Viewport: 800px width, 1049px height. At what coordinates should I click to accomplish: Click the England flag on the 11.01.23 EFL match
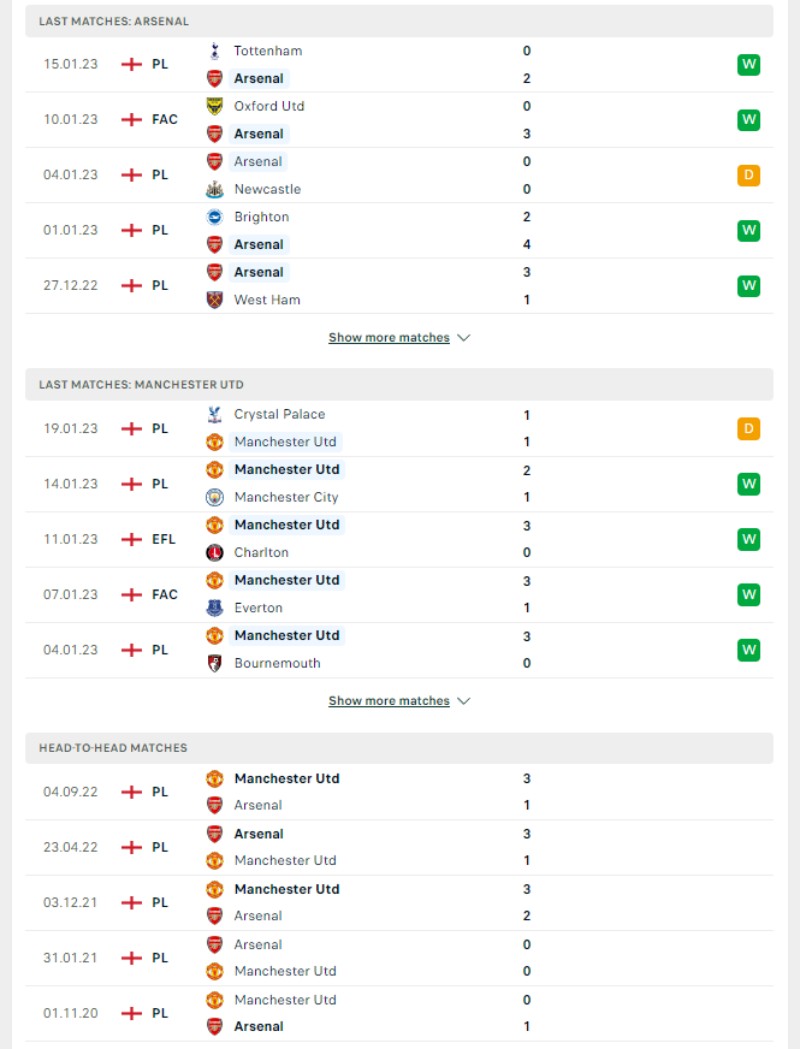[x=131, y=539]
